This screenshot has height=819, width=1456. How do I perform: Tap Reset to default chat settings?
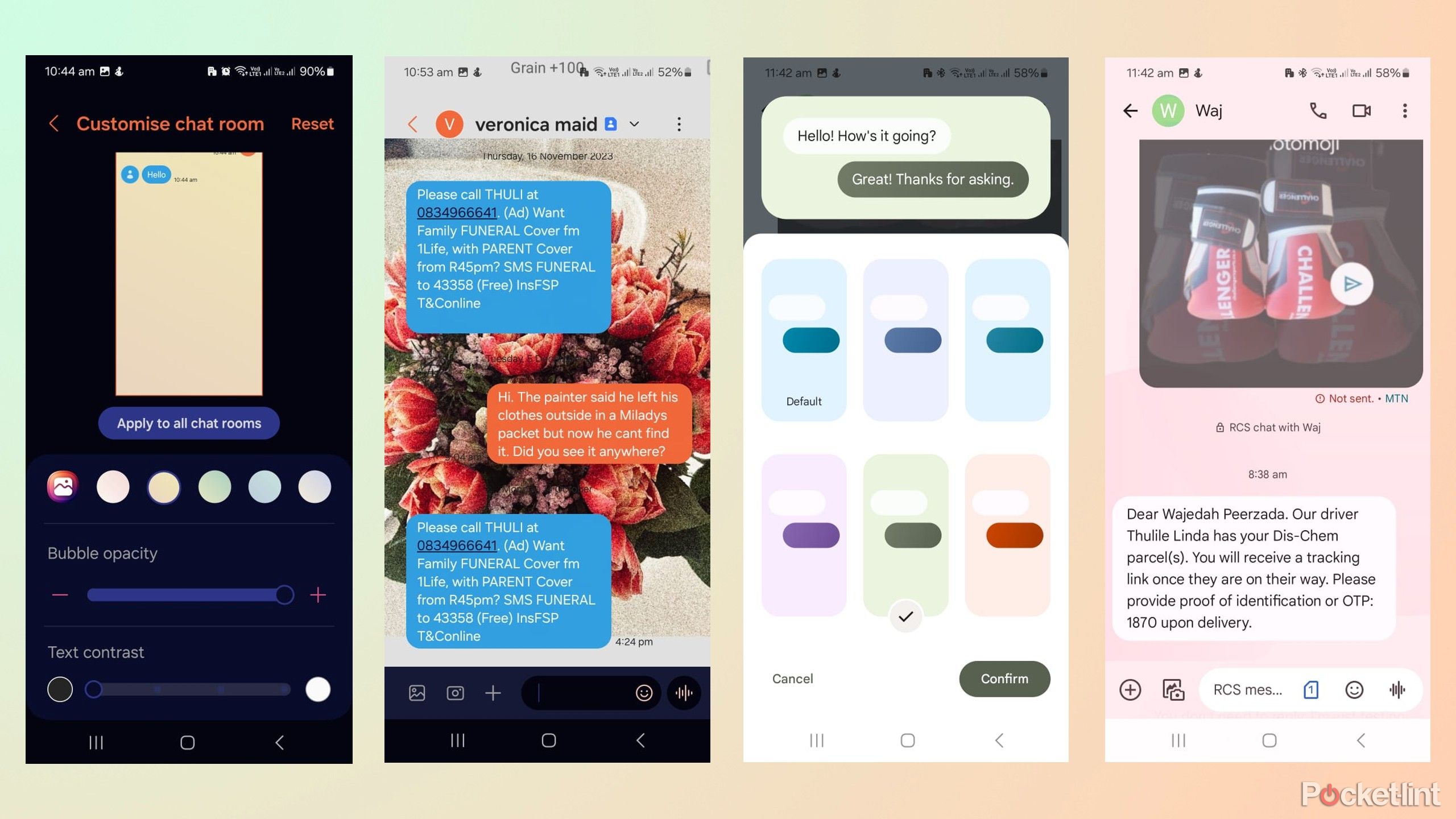(312, 123)
